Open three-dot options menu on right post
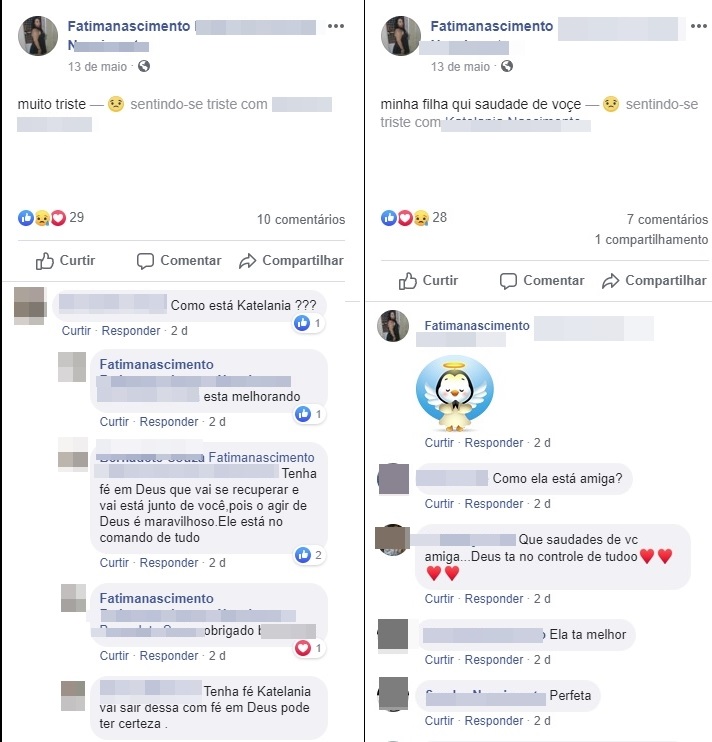712x742 pixels. [698, 26]
